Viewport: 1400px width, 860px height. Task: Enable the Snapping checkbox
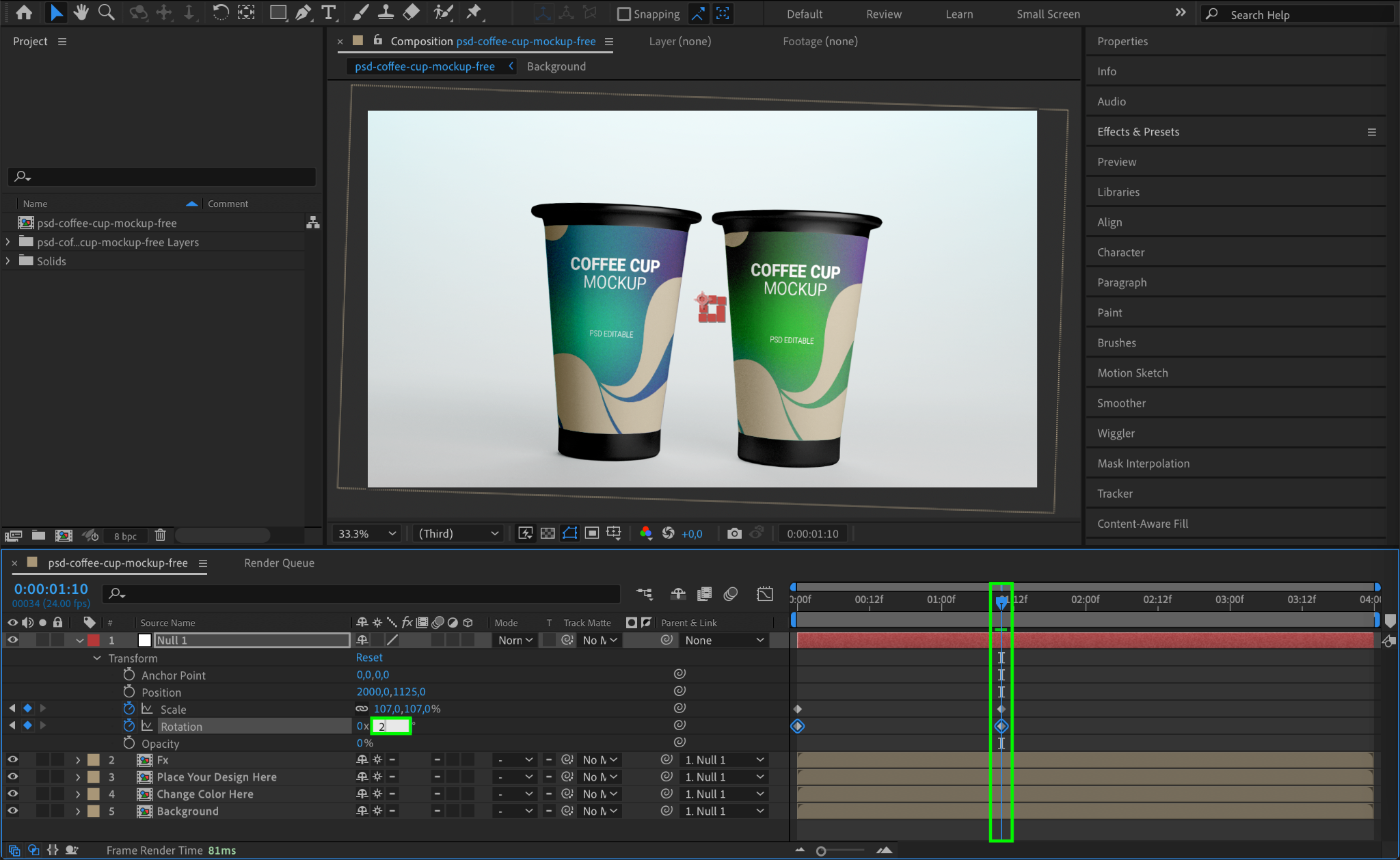point(623,14)
